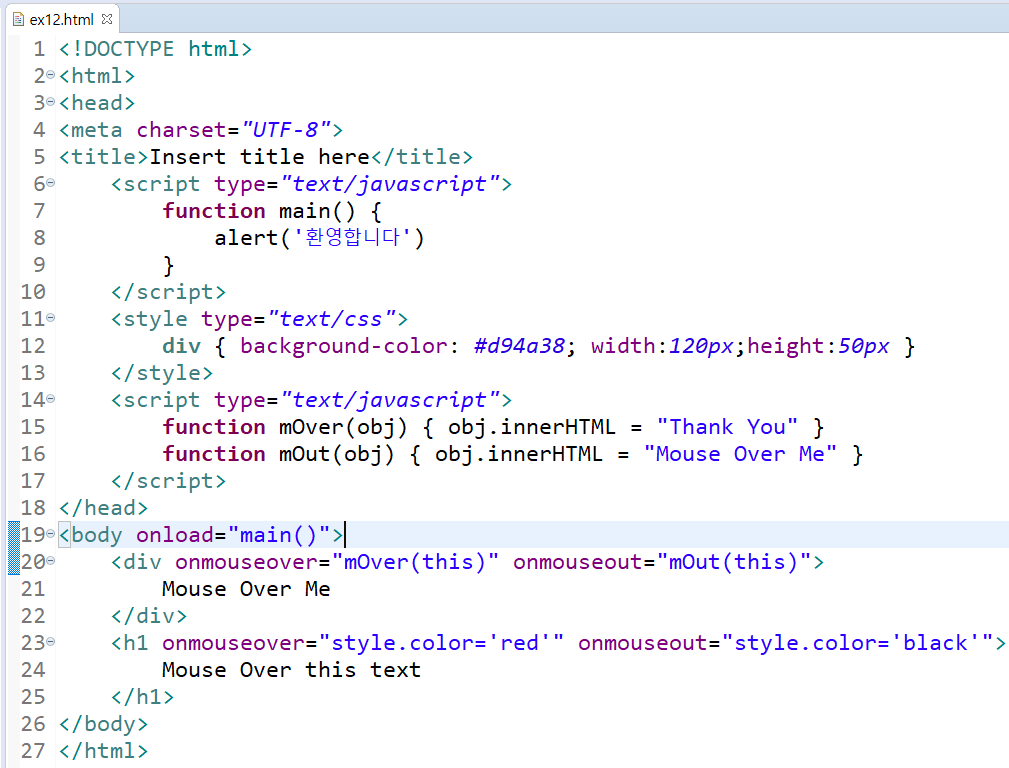
Task: Click the </script> tag on line 17
Action: click(169, 481)
